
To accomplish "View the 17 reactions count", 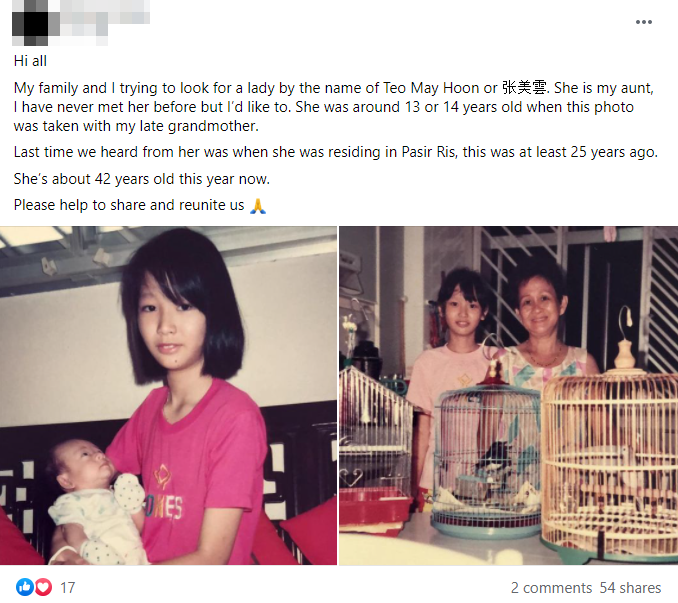I will point(67,587).
